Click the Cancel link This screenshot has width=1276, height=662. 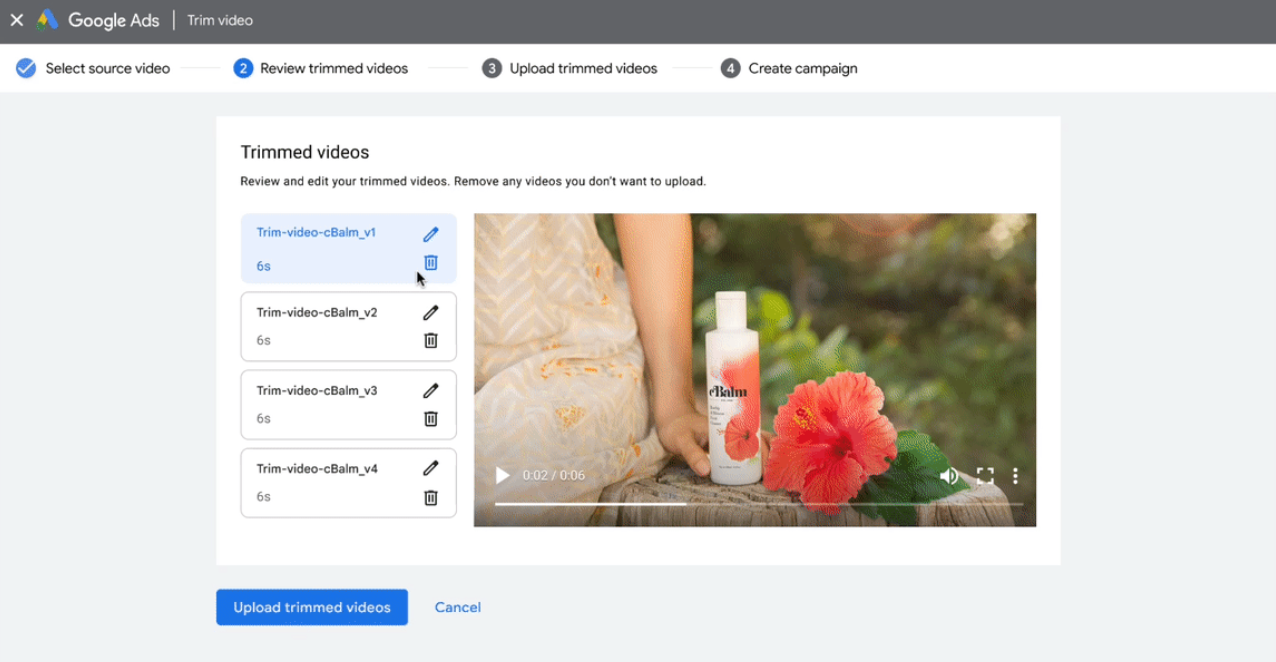pos(458,607)
